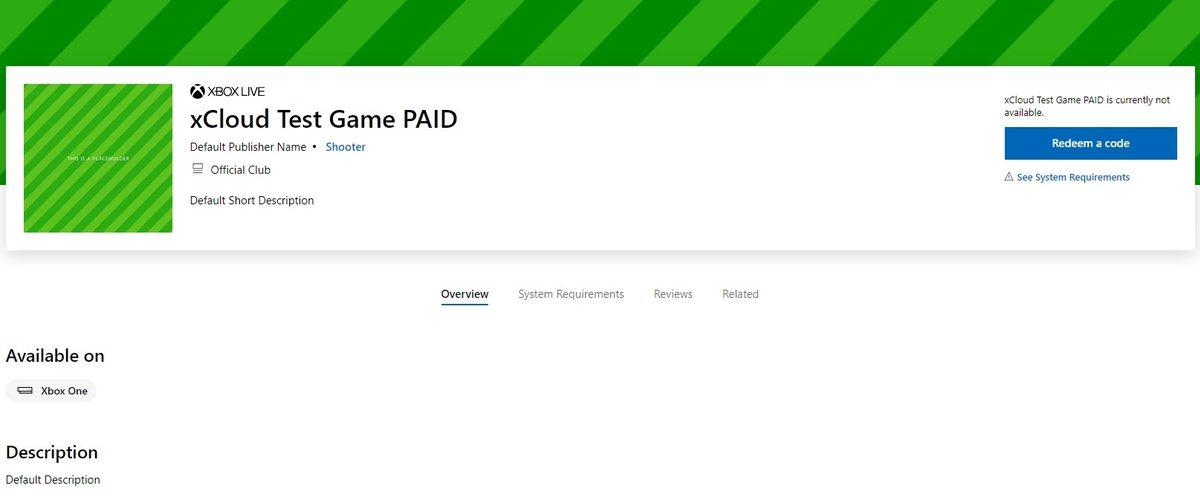Switch to the Reviews tab
This screenshot has height=497, width=1200.
tap(673, 294)
